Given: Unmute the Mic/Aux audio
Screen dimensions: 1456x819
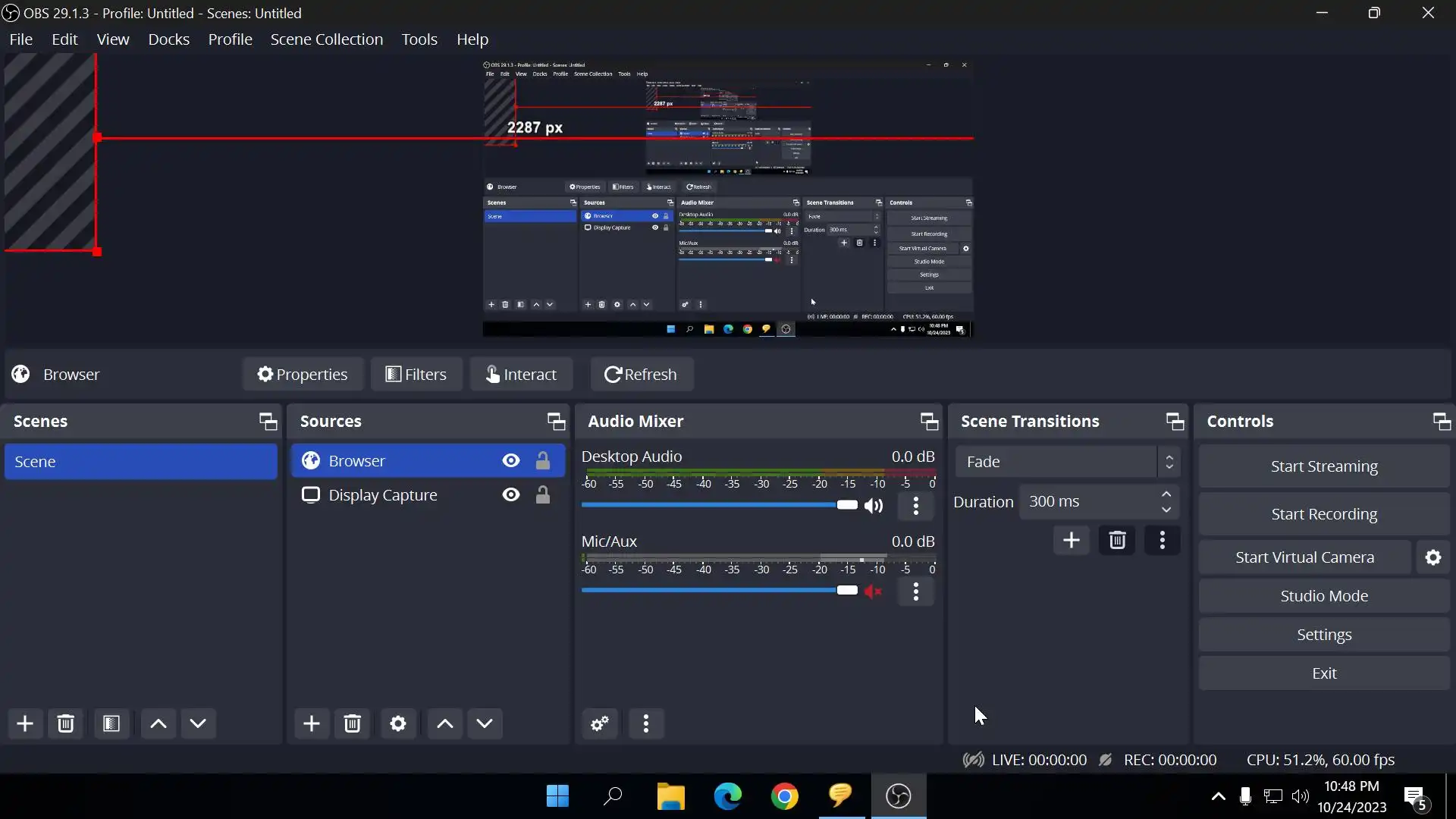Looking at the screenshot, I should tap(874, 591).
